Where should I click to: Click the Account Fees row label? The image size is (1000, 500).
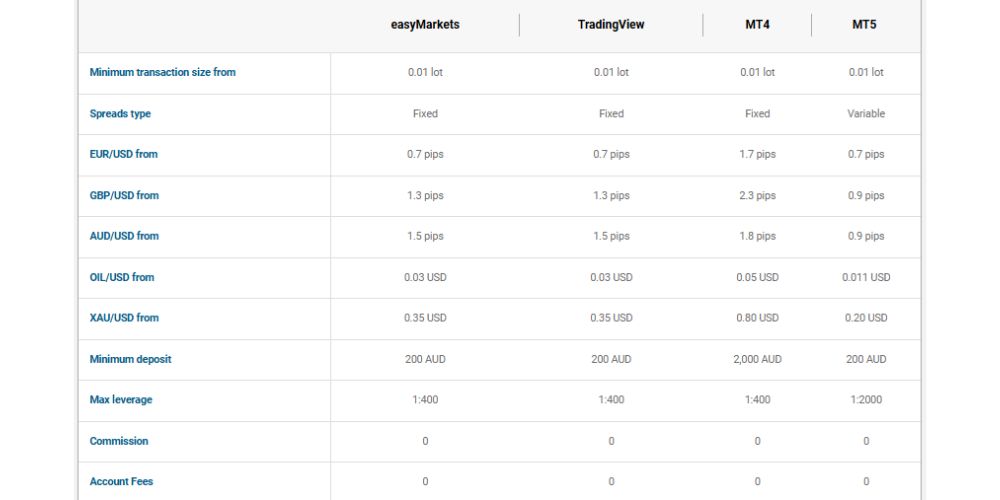[122, 482]
